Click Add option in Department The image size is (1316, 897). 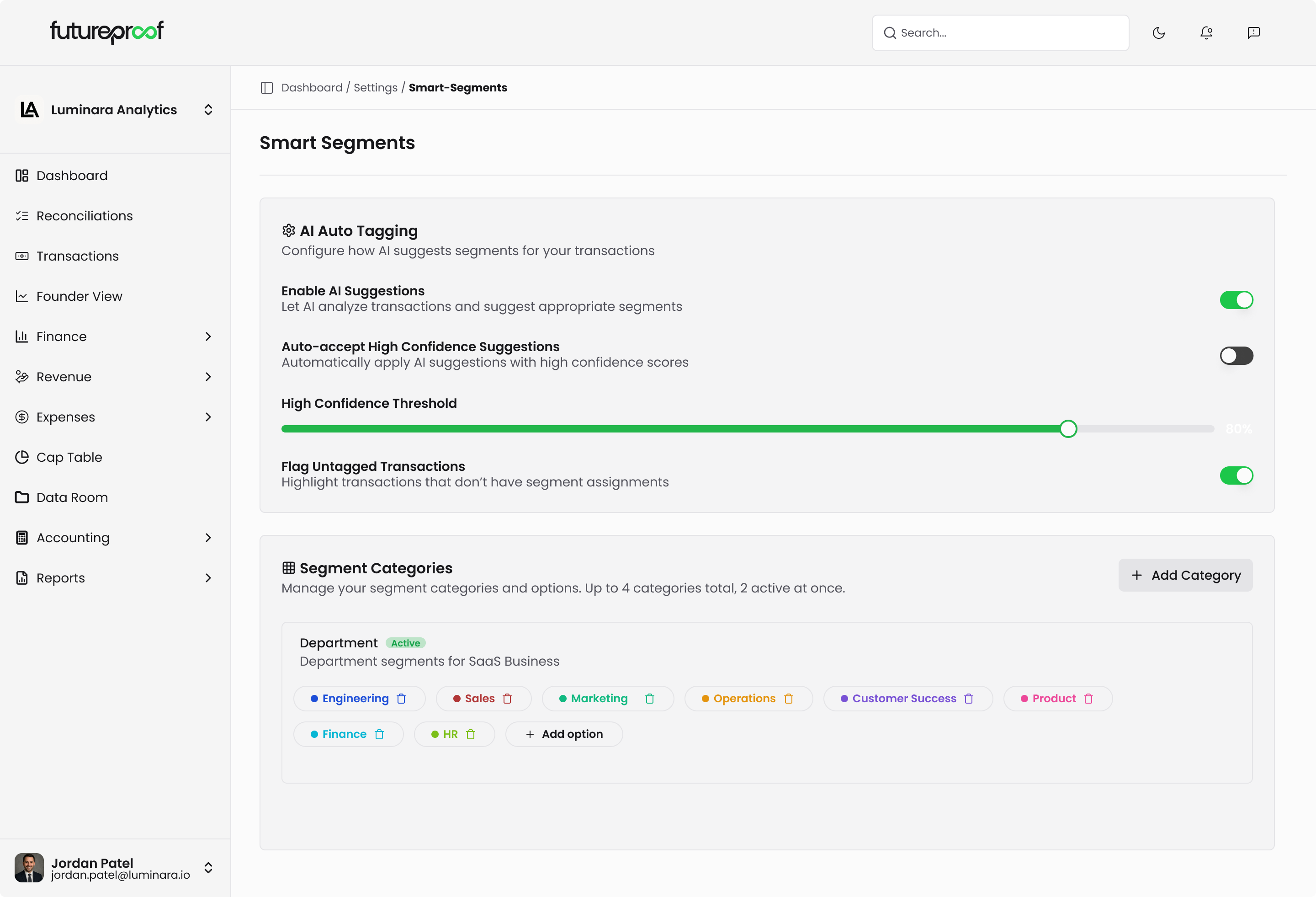point(564,734)
